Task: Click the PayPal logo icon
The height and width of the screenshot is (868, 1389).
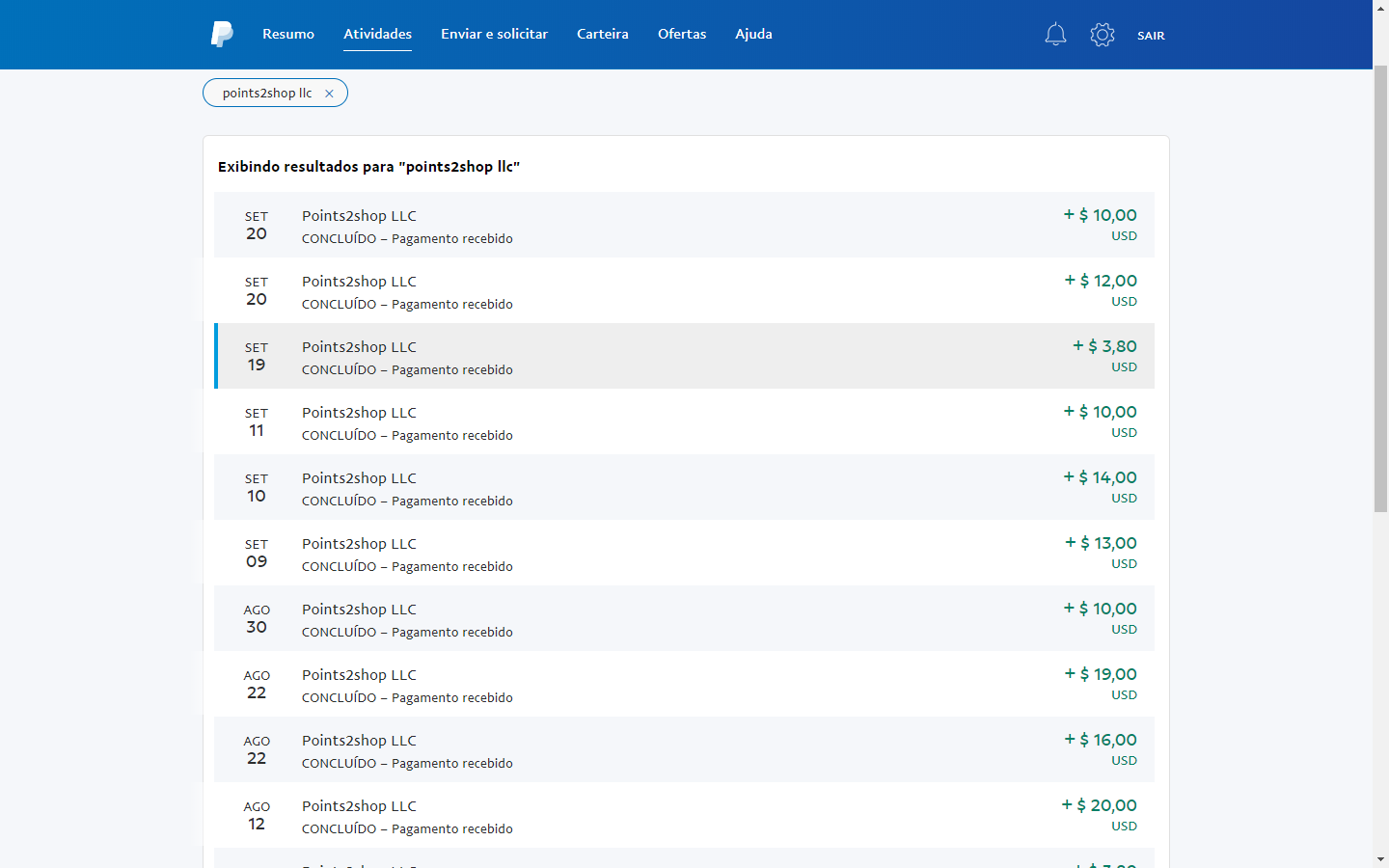Action: pos(222,34)
